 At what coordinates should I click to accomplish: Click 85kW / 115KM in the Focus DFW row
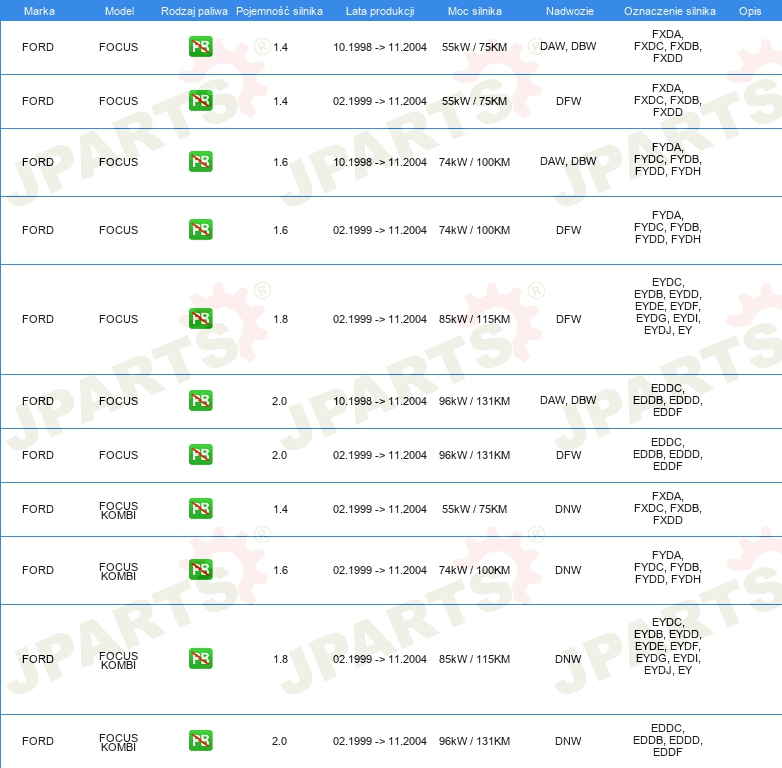(x=474, y=319)
